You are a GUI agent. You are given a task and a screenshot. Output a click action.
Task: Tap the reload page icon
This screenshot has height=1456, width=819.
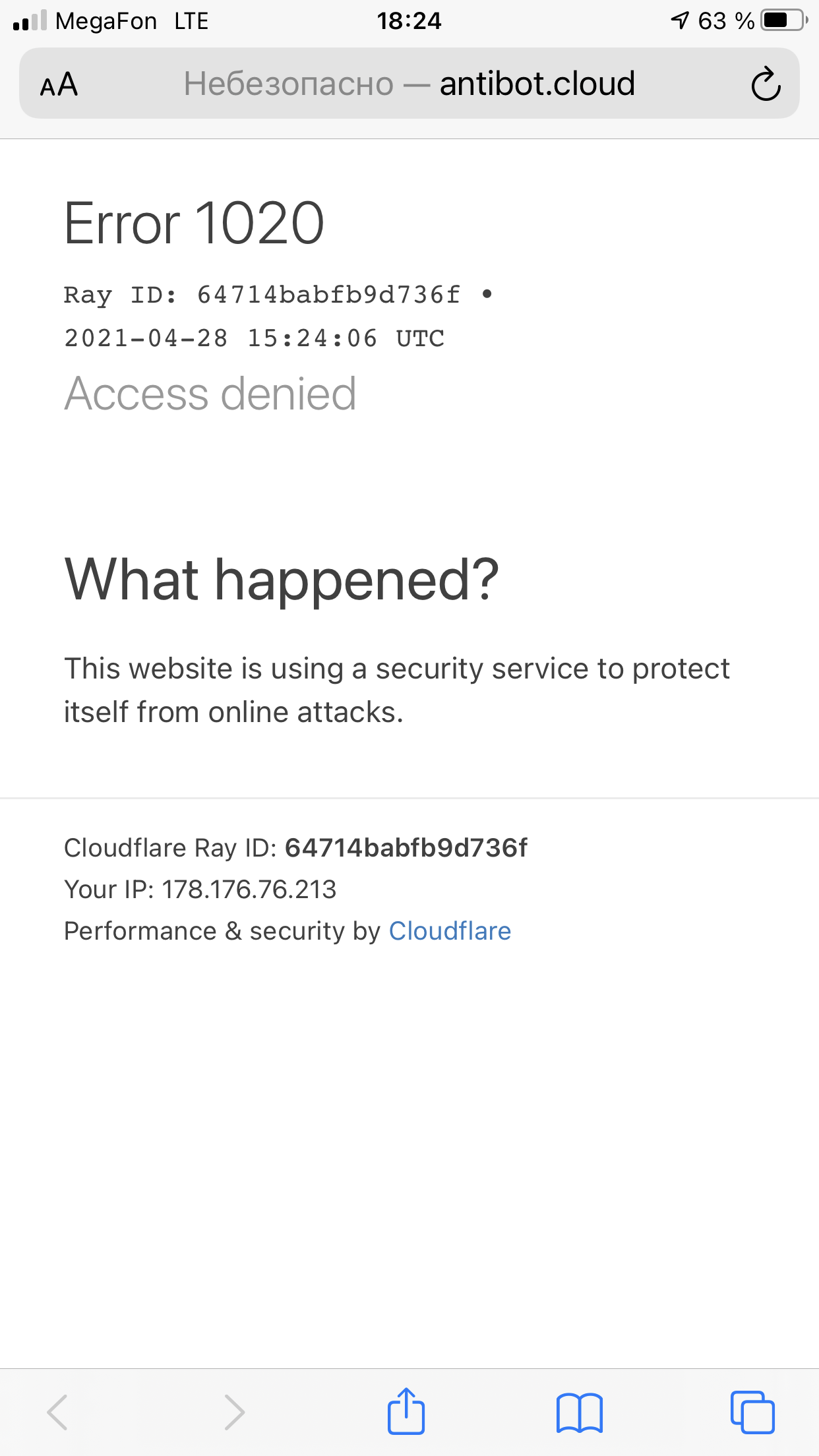[x=766, y=84]
